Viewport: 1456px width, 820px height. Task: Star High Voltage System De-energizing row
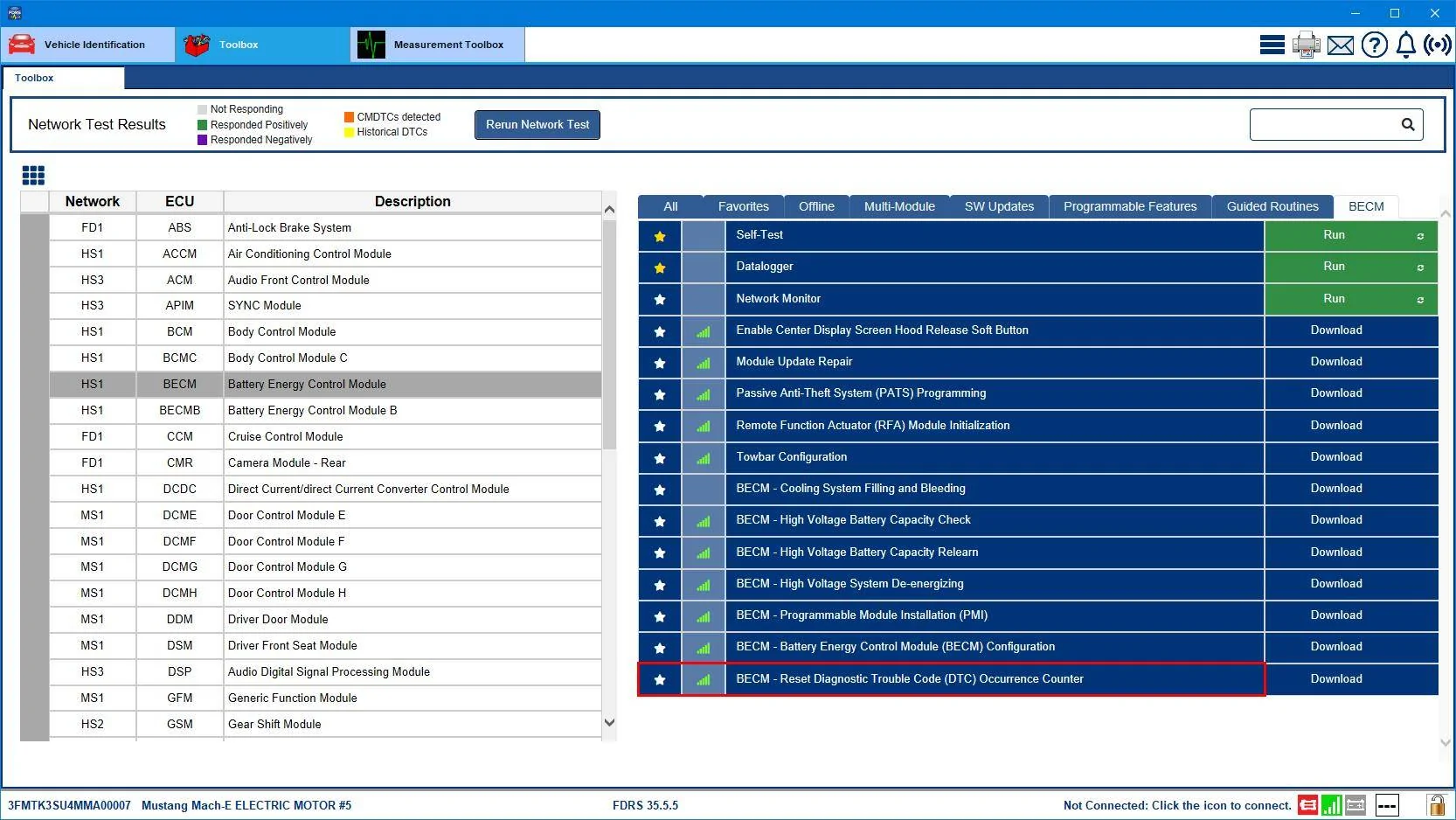(660, 585)
